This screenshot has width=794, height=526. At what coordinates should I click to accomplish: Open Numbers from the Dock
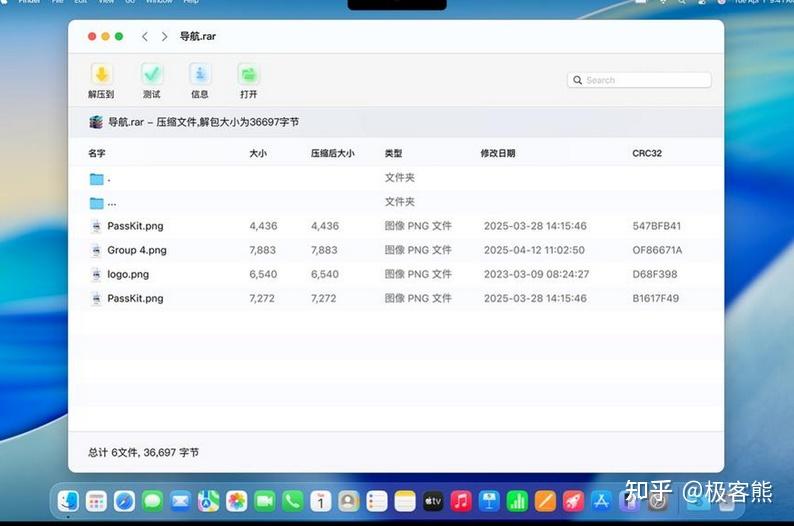(x=517, y=501)
